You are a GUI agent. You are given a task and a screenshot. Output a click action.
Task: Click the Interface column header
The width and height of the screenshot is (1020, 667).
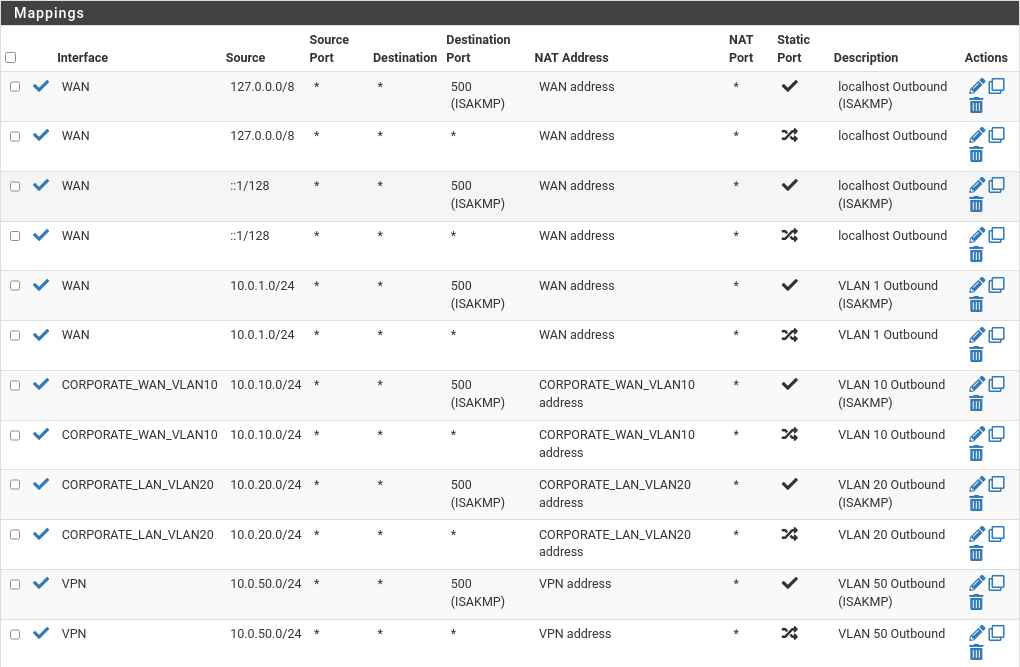coord(82,58)
